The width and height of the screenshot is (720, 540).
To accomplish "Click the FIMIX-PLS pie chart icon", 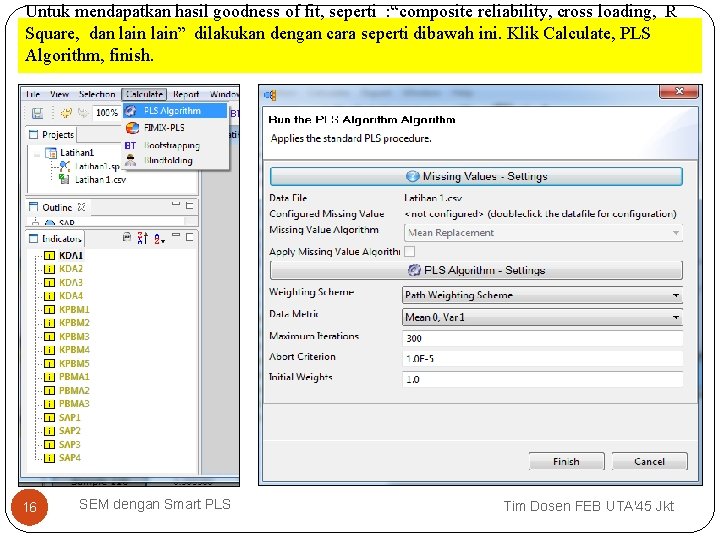I will click(x=132, y=128).
